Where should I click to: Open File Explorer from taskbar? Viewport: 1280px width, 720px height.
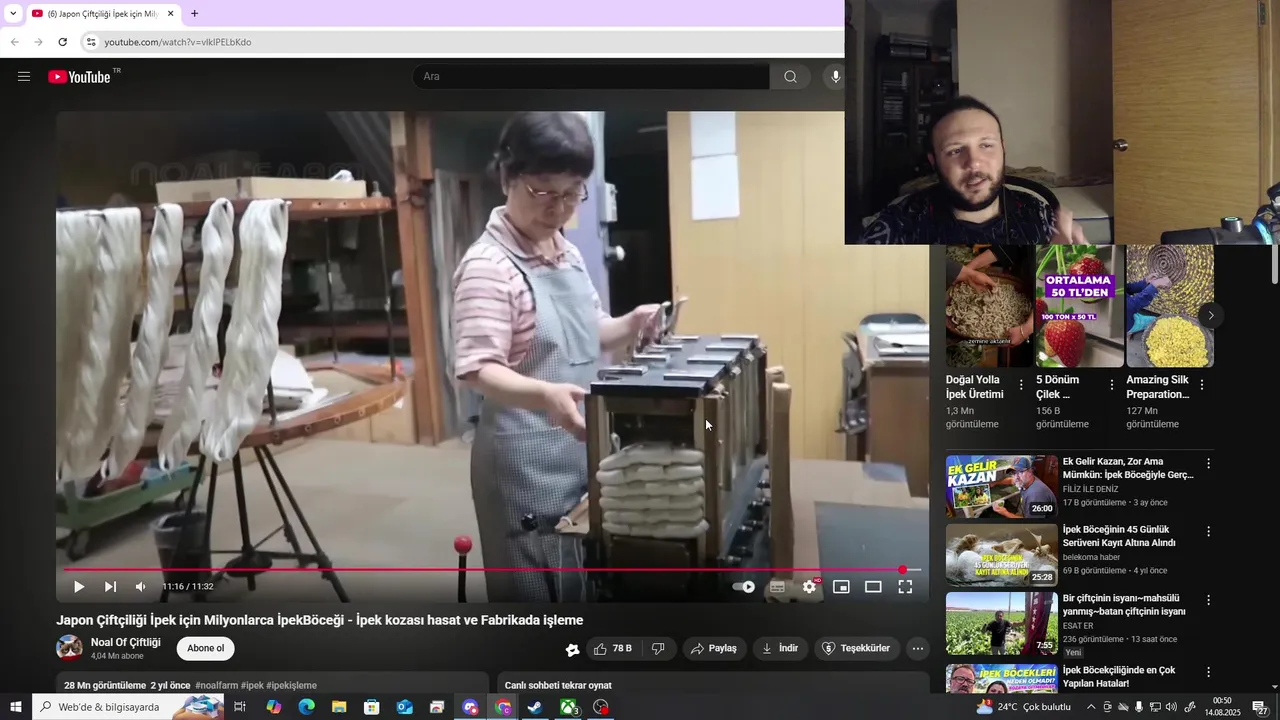(339, 707)
